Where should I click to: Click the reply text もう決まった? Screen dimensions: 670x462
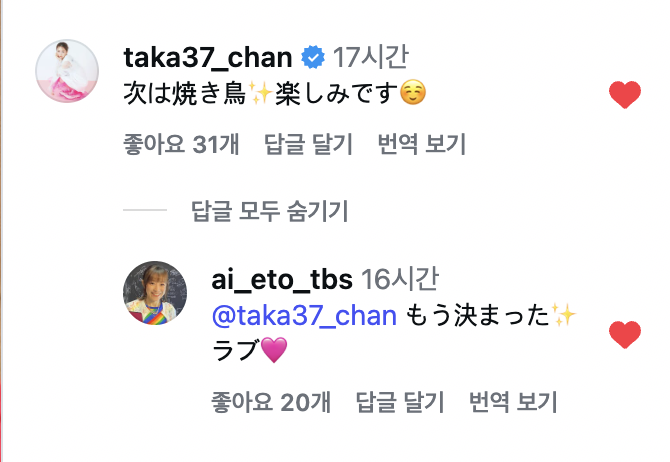490,317
